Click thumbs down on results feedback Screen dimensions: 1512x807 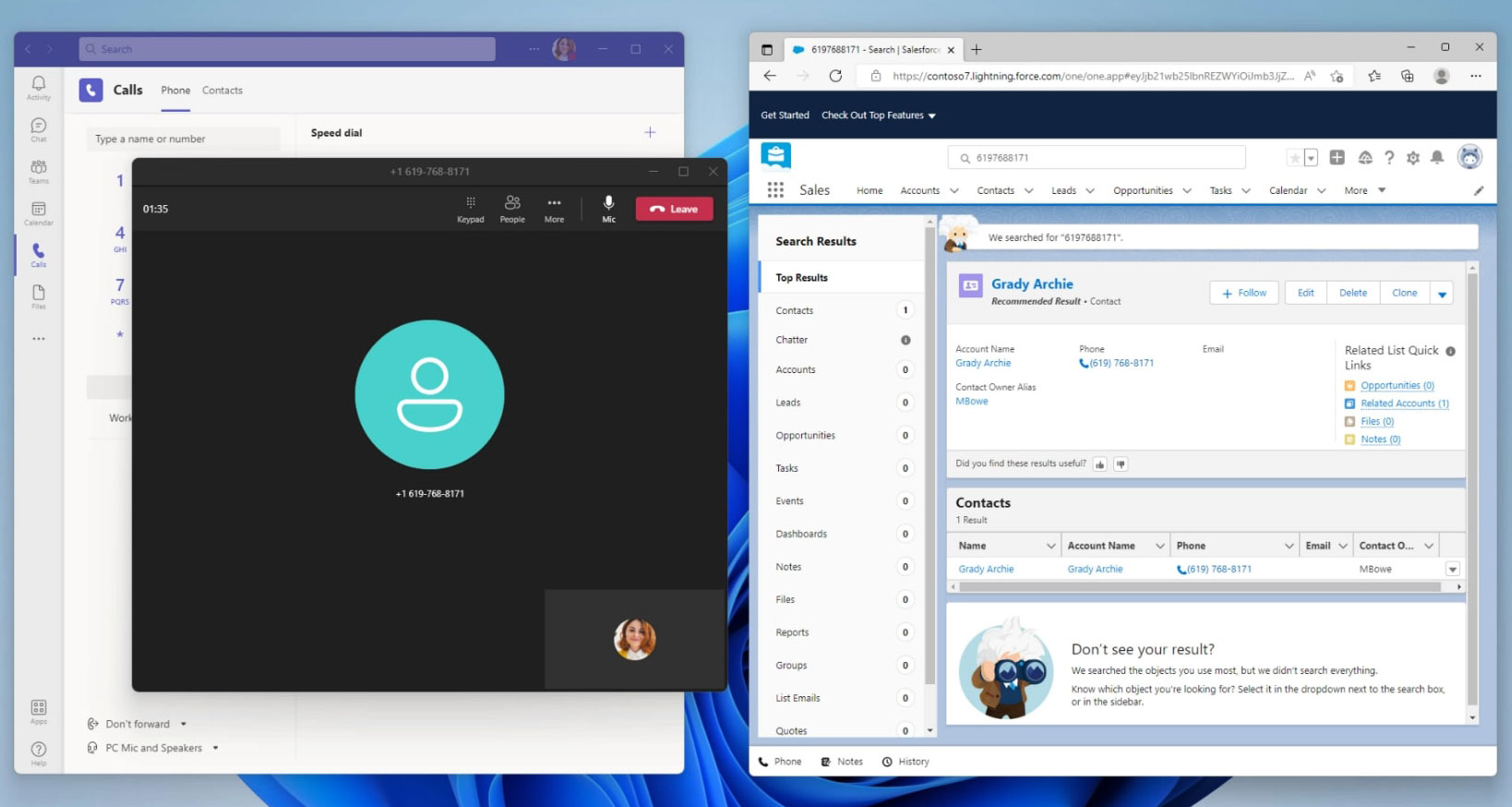coord(1121,464)
